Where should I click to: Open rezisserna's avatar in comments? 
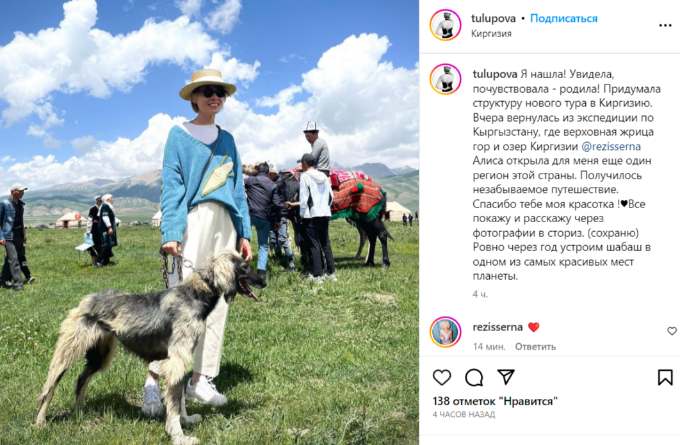click(445, 332)
